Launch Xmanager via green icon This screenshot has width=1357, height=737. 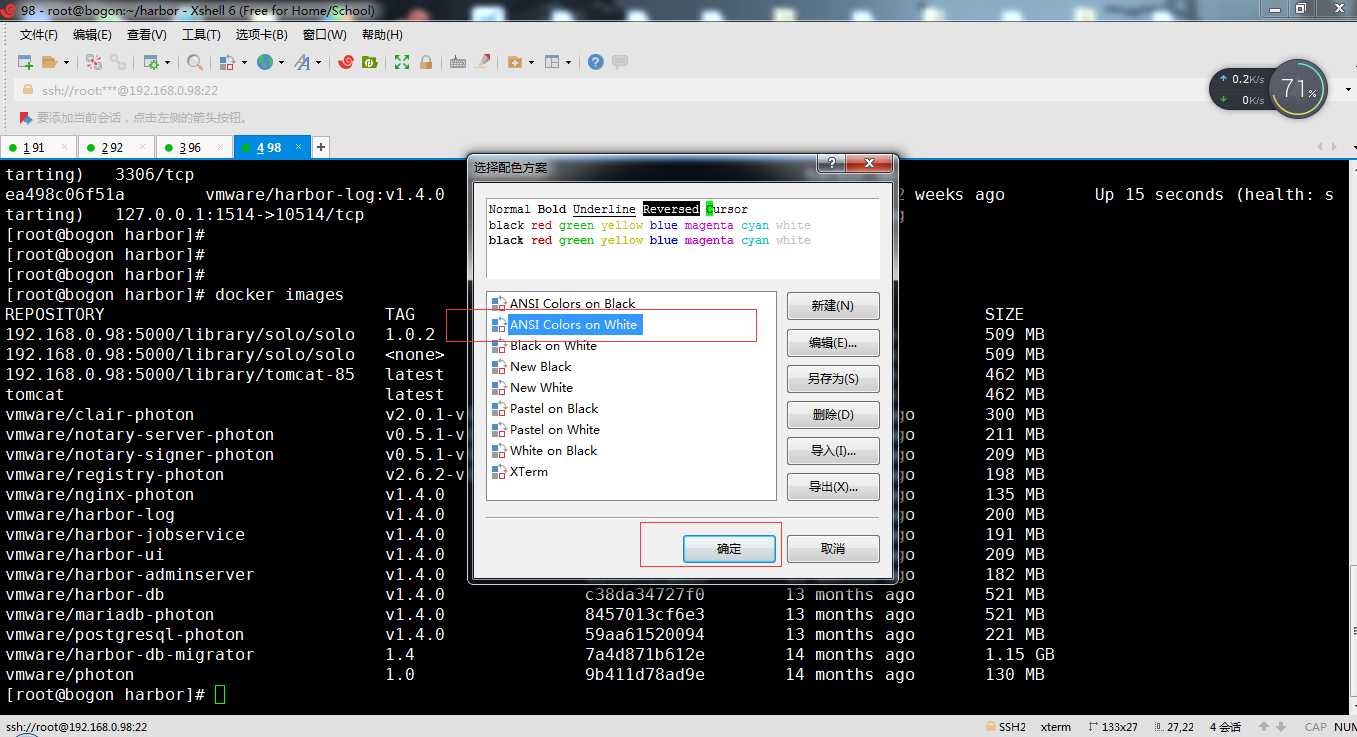click(370, 62)
